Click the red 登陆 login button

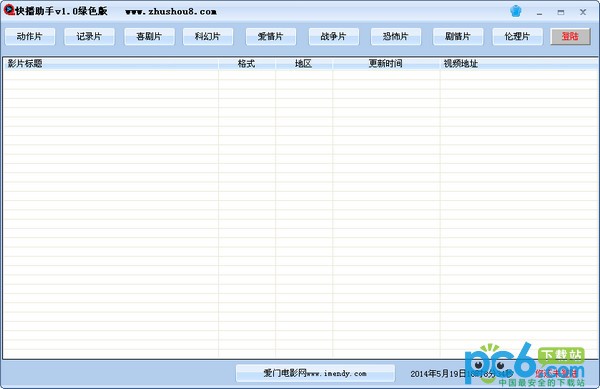point(571,37)
